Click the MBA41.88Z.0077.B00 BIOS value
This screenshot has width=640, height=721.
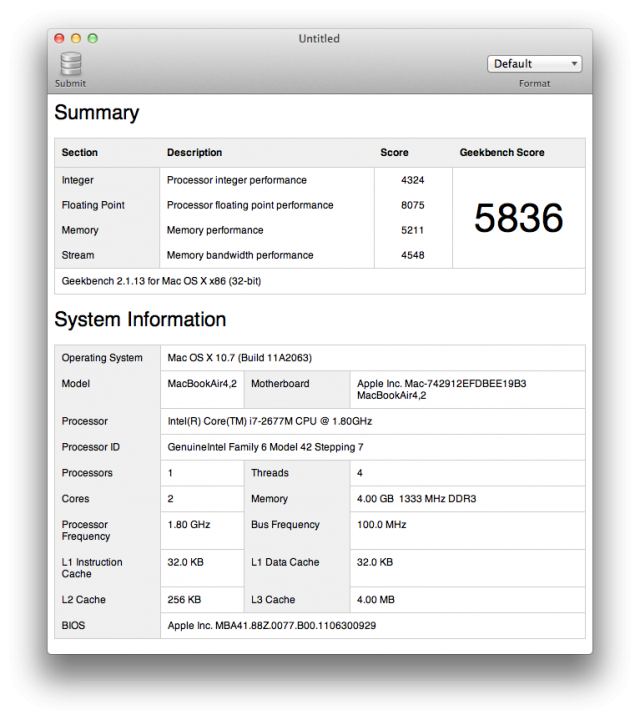pos(272,625)
